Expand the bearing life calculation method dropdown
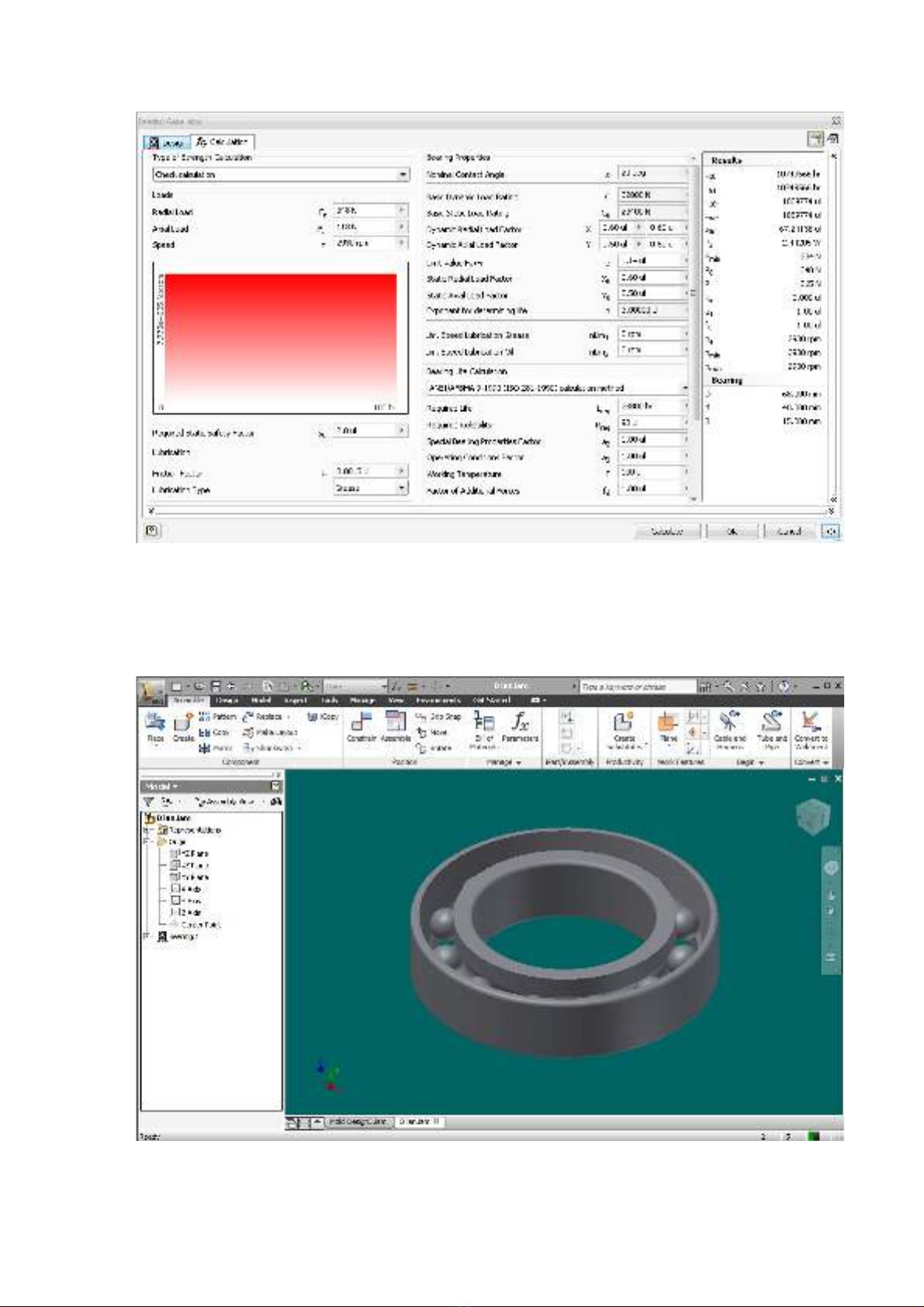The image size is (924, 1307). click(684, 388)
